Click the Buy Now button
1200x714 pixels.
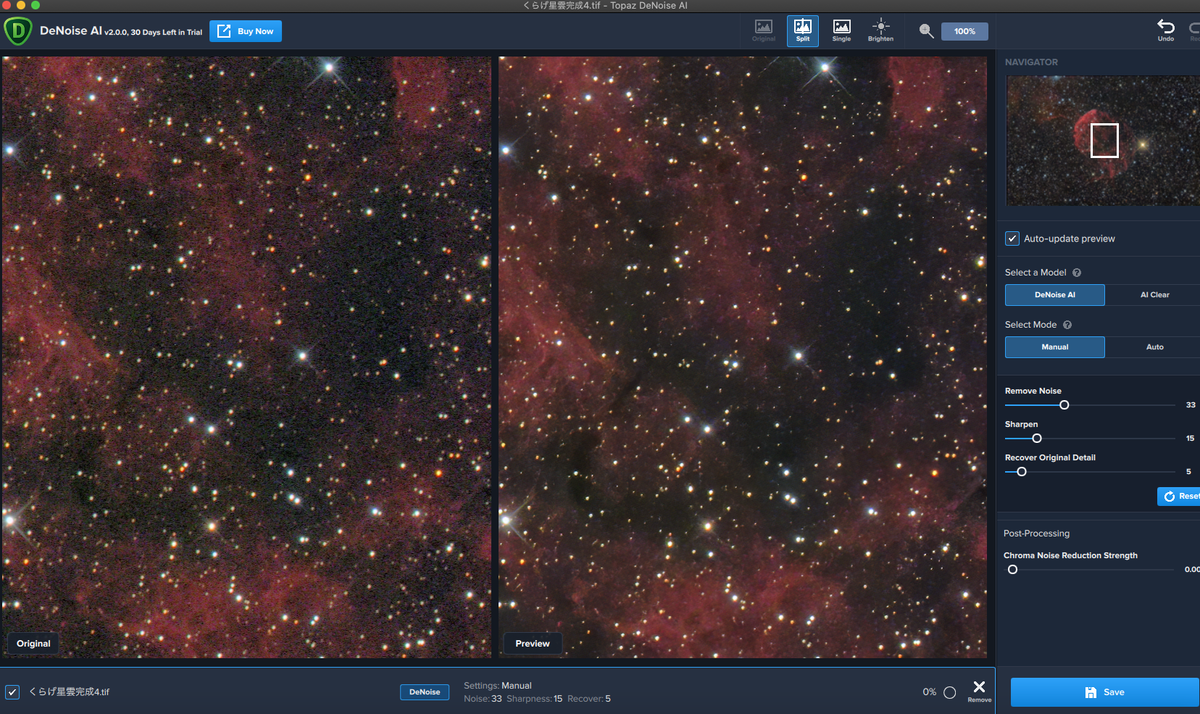pos(245,31)
